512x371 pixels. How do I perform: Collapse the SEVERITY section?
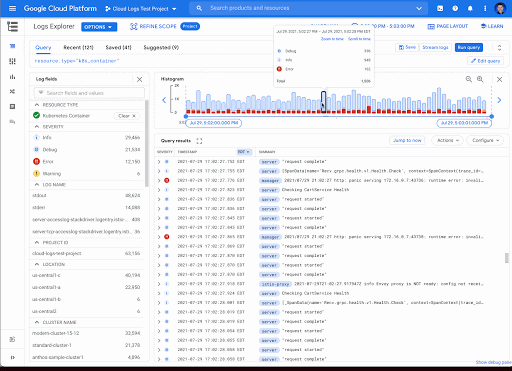[x=37, y=127]
